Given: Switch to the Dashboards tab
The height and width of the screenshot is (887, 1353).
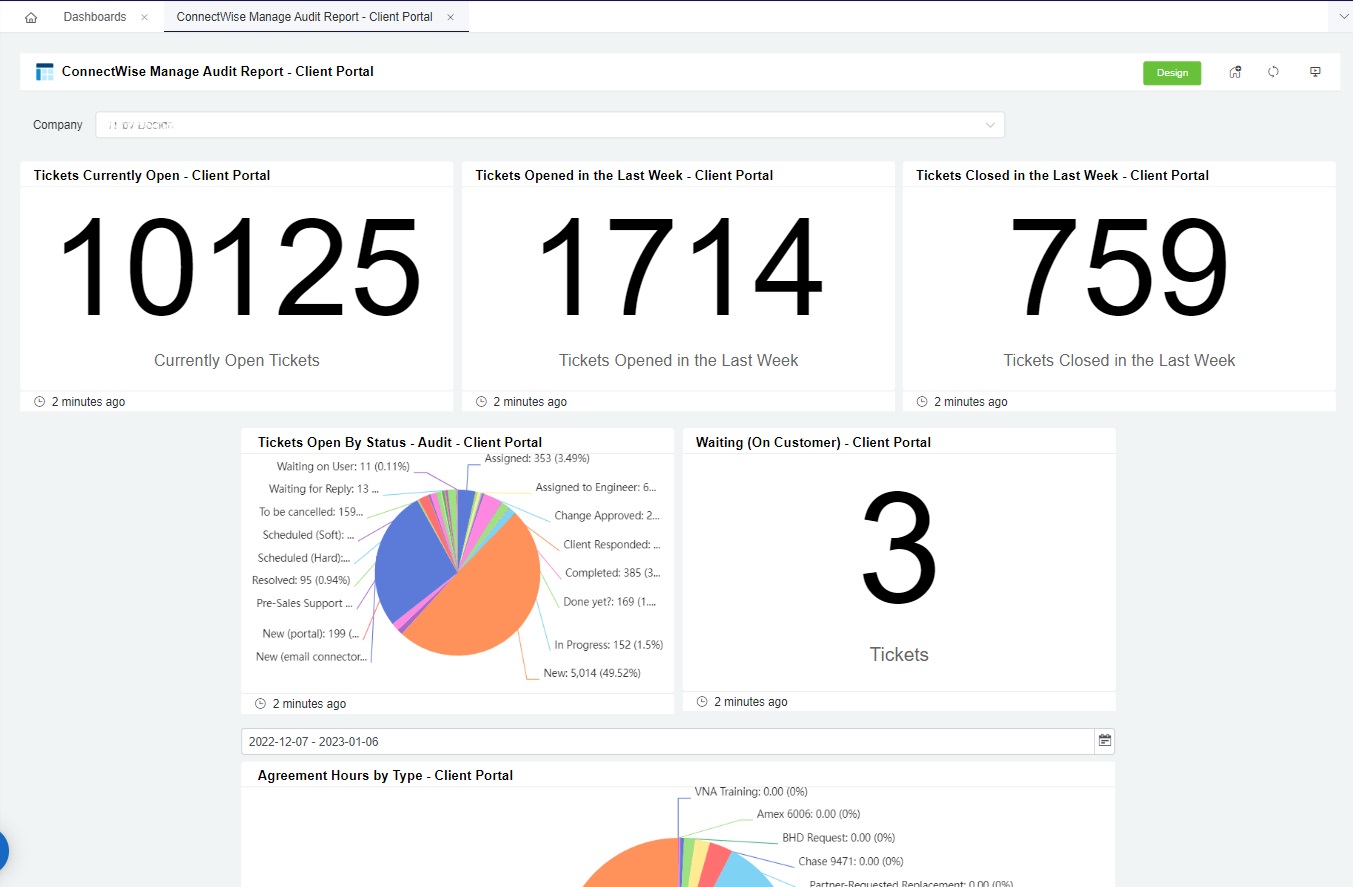Looking at the screenshot, I should [95, 17].
